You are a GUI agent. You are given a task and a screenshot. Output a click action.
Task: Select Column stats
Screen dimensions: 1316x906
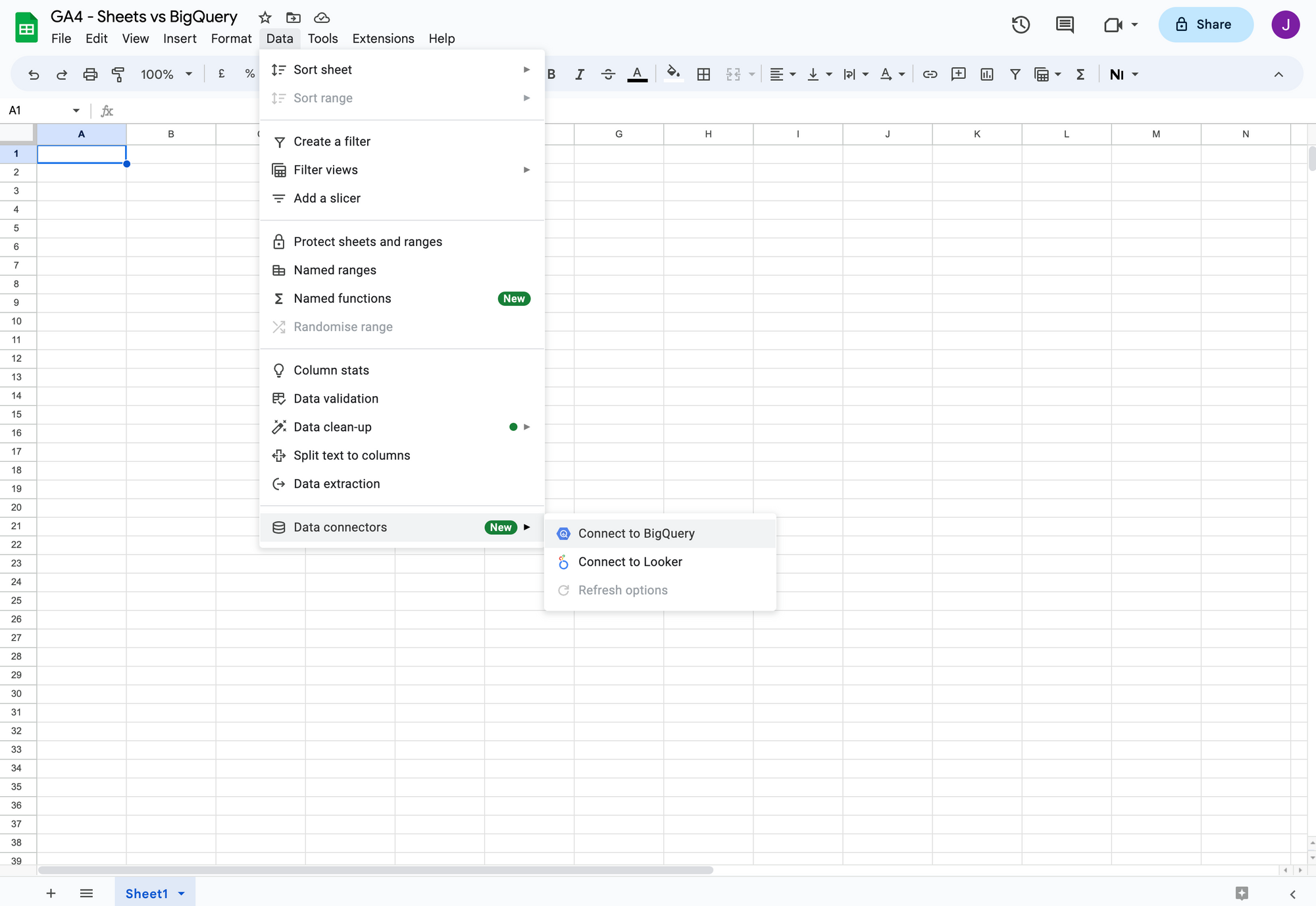coord(402,370)
